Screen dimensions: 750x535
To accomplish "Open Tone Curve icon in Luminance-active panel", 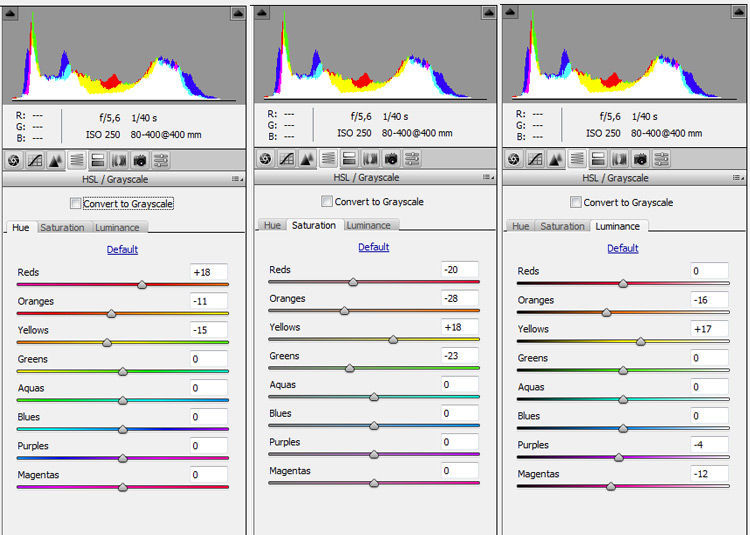I will [535, 159].
